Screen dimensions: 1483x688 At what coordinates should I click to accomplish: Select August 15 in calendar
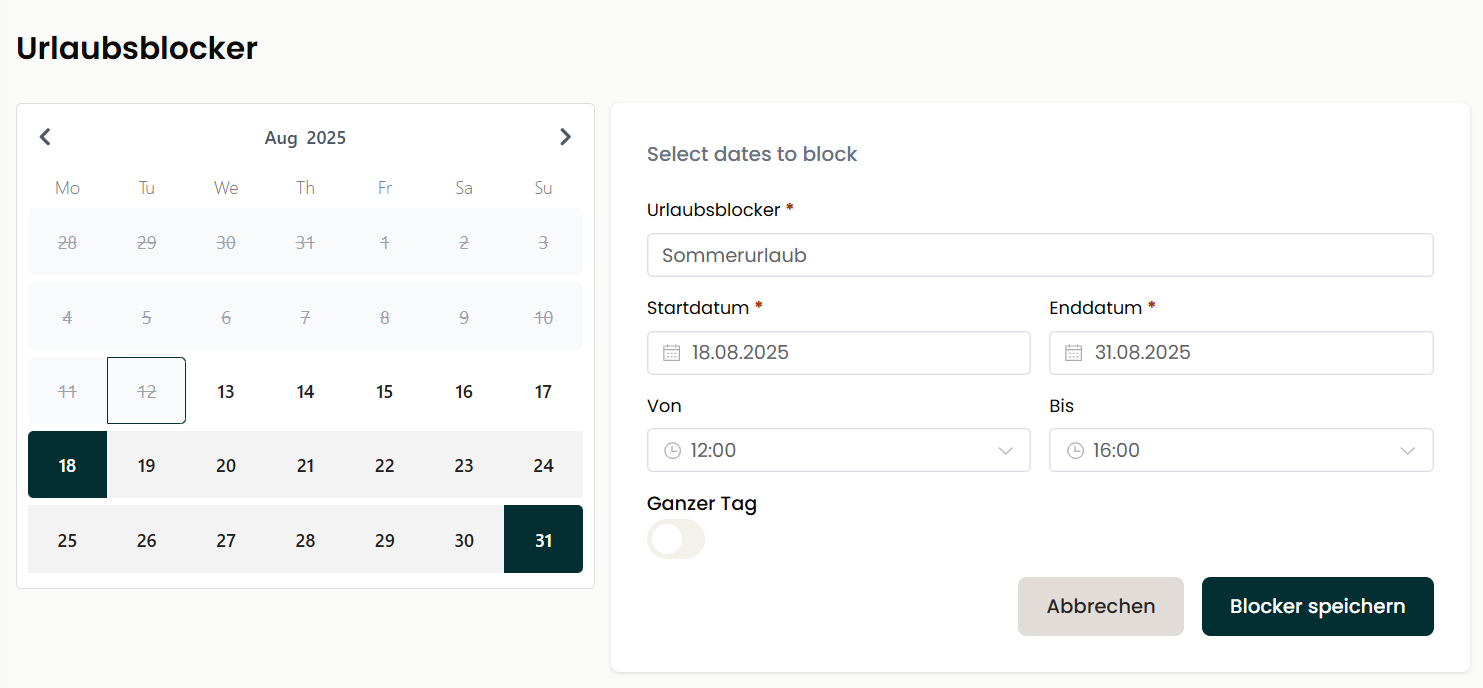click(385, 391)
